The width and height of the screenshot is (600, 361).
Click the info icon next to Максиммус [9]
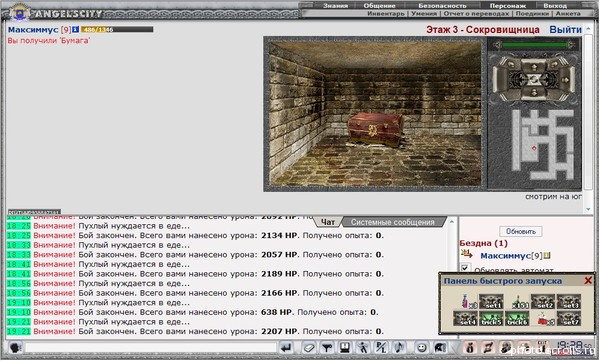75,29
